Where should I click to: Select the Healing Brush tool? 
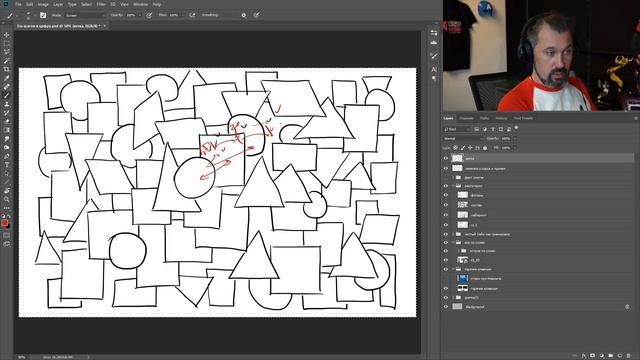pyautogui.click(x=7, y=87)
